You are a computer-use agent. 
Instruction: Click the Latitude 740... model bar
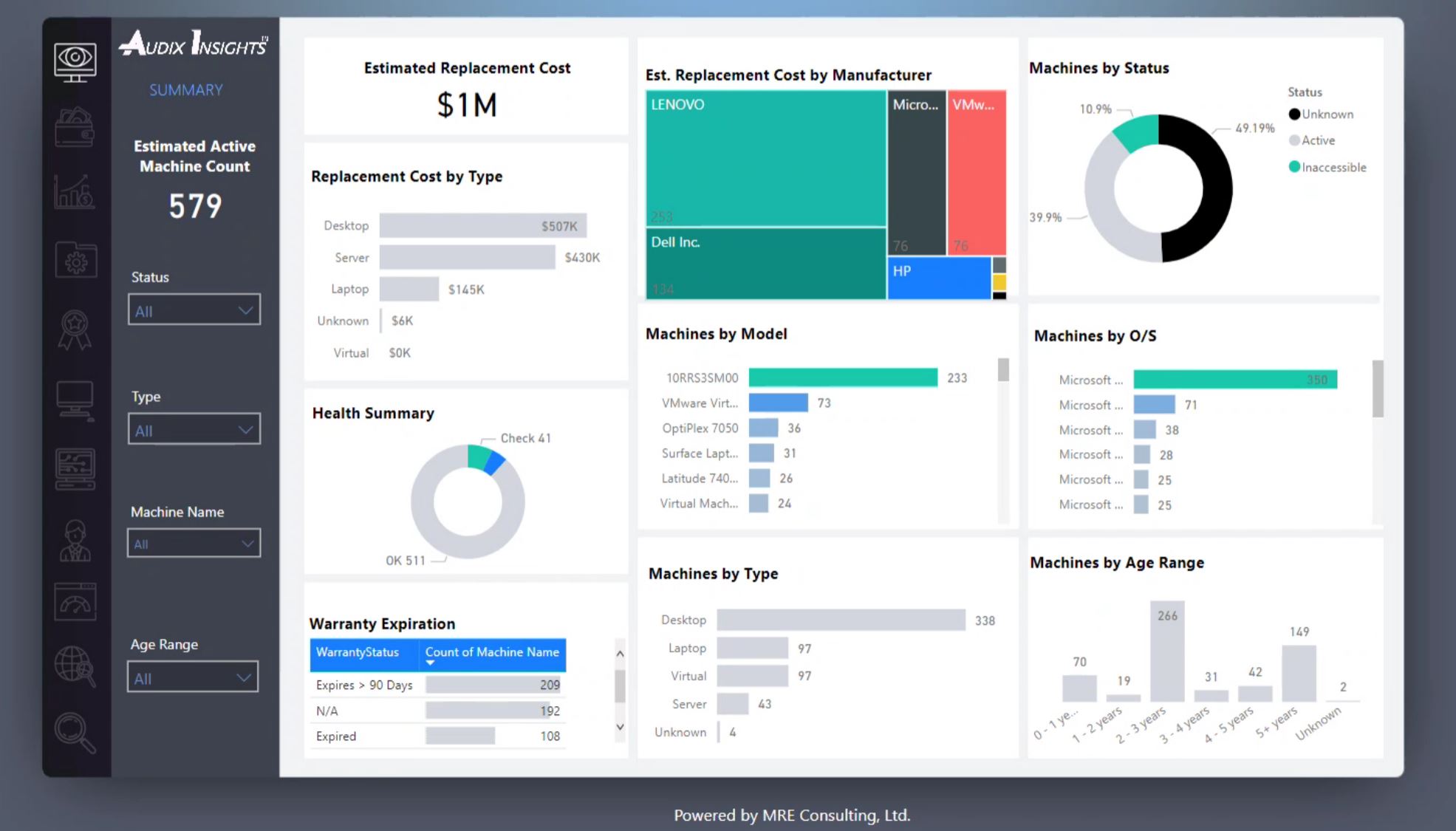(759, 478)
